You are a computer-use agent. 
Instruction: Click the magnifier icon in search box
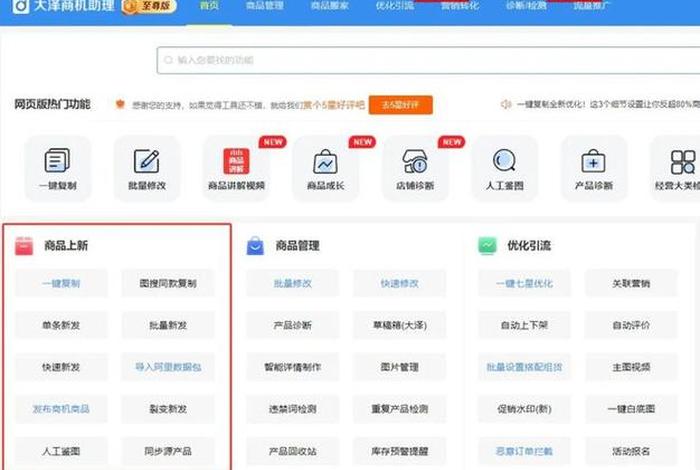coord(168,60)
